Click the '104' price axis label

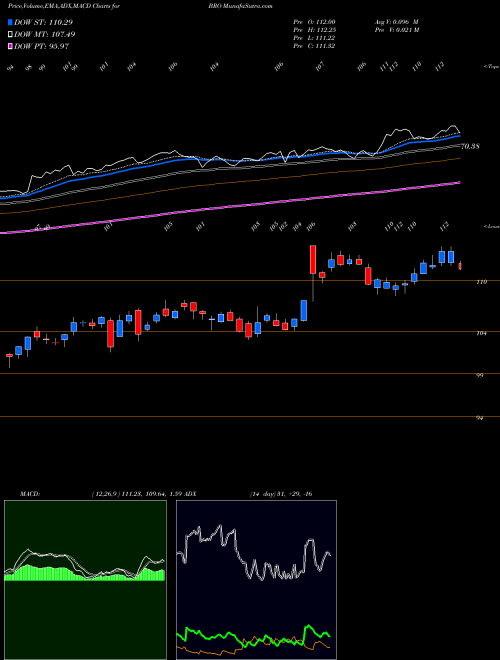[482, 333]
